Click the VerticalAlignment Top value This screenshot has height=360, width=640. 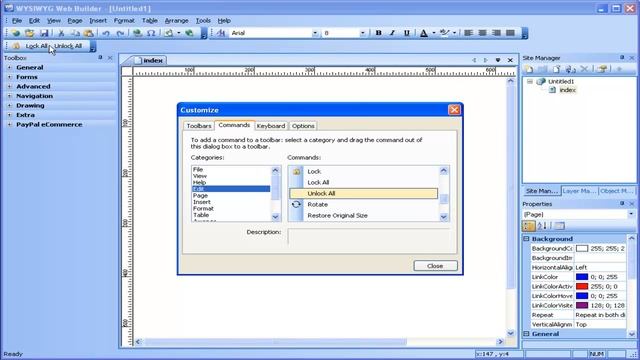600,324
